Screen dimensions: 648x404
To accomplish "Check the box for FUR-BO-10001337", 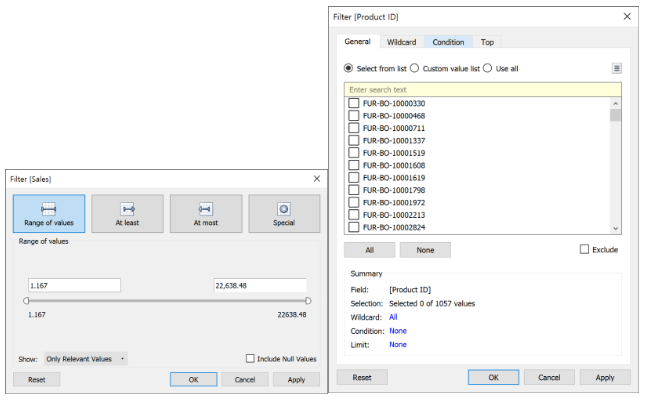I will coord(354,140).
